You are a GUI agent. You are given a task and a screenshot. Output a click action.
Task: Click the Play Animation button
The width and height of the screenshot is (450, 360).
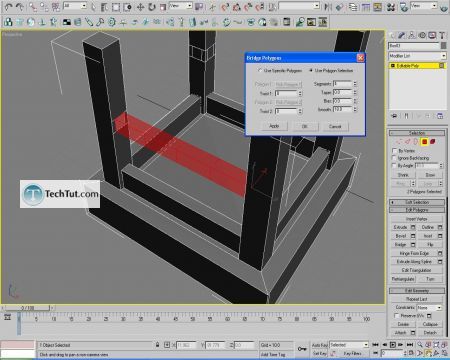(393, 345)
